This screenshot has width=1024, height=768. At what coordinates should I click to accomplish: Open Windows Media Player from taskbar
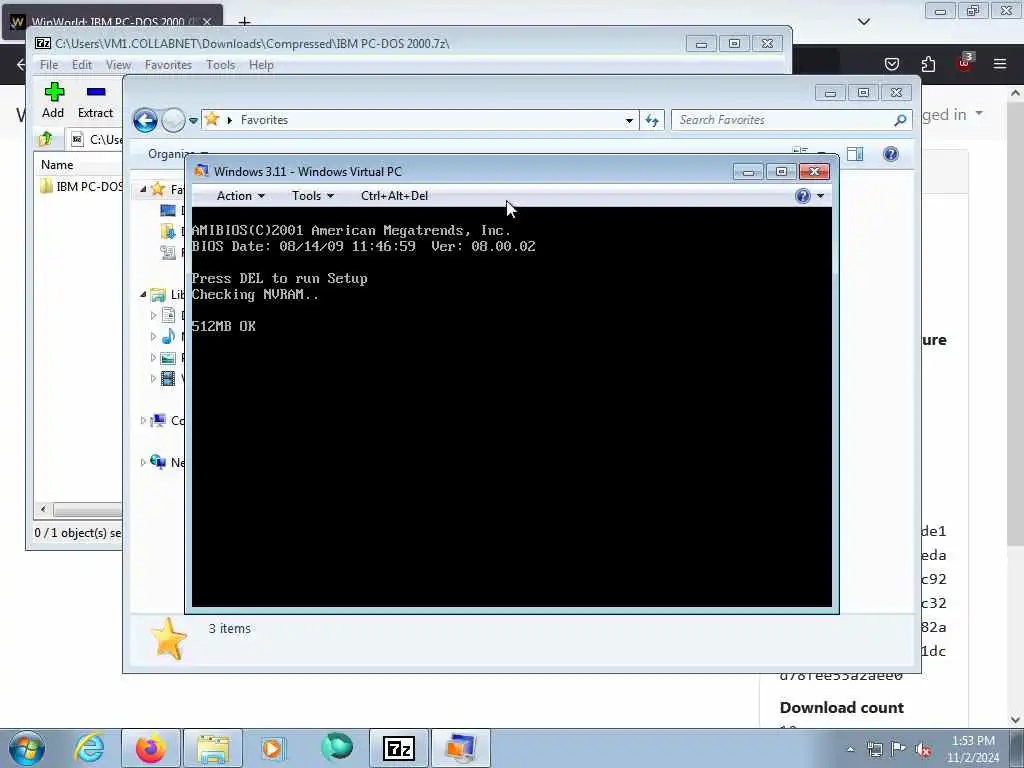click(272, 748)
